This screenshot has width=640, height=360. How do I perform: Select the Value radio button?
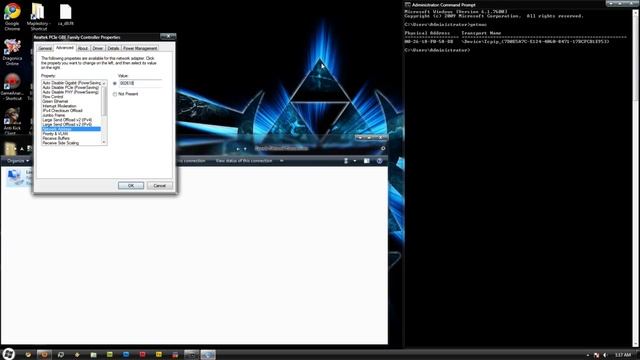(115, 83)
